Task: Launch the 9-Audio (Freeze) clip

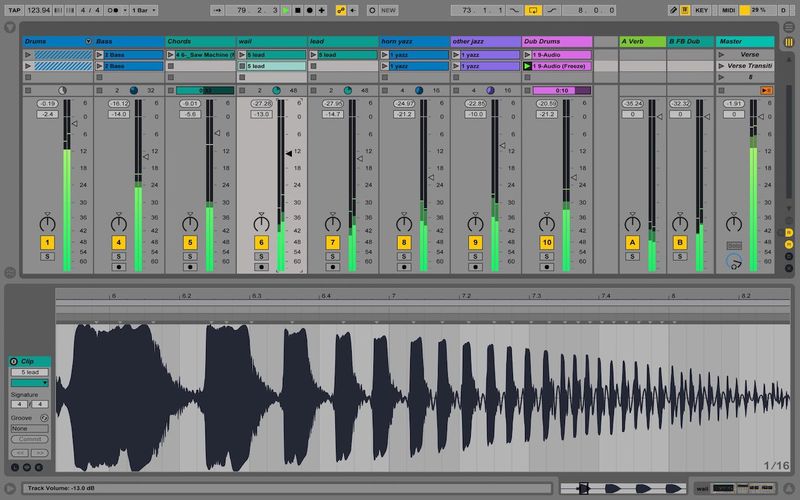Action: tap(528, 66)
